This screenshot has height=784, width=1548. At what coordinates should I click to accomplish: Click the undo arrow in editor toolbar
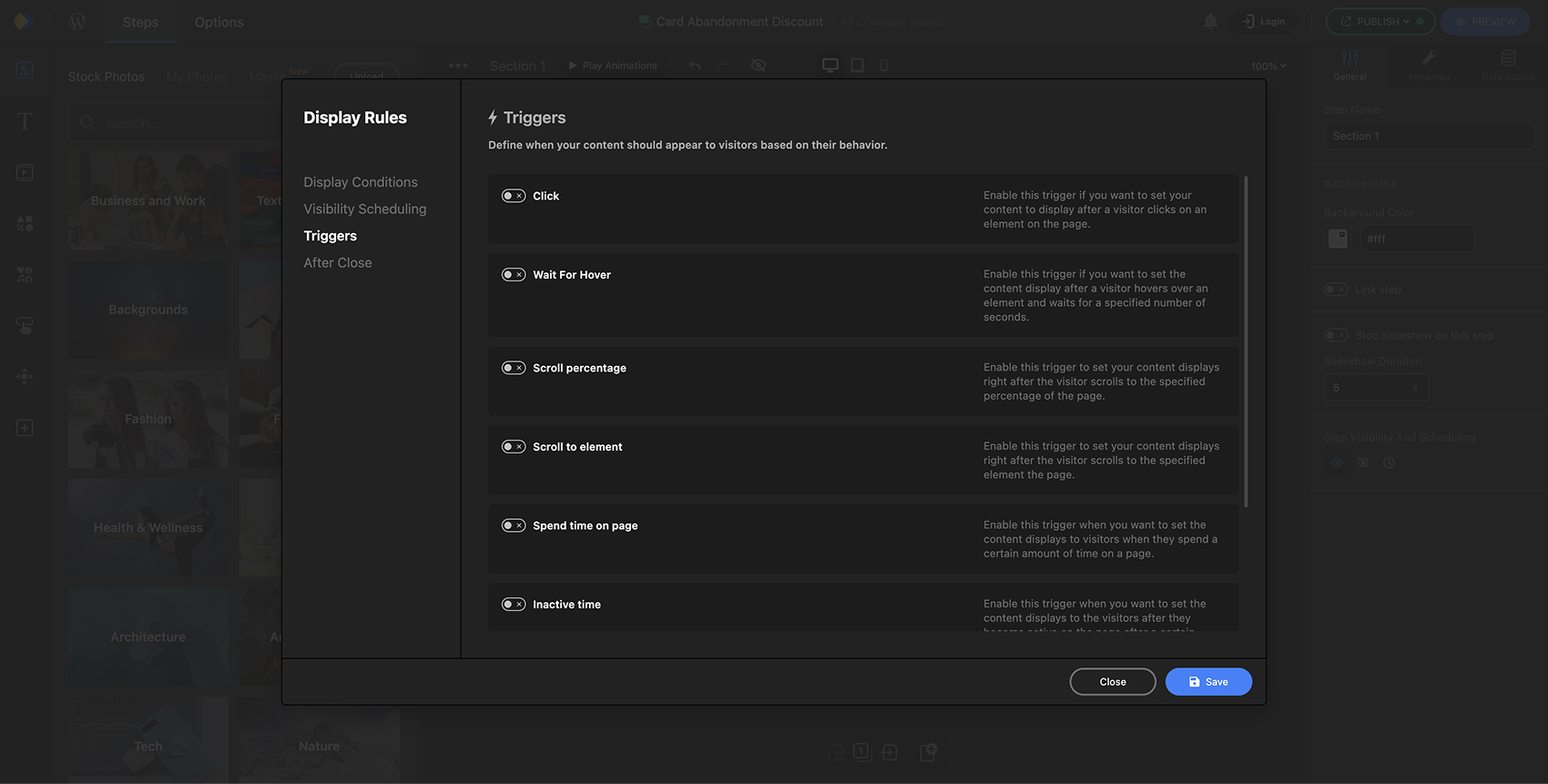tap(695, 66)
